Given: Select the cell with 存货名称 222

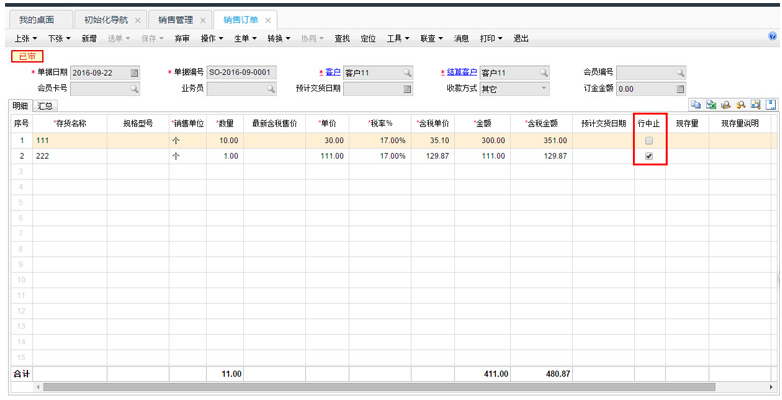Looking at the screenshot, I should coord(70,156).
